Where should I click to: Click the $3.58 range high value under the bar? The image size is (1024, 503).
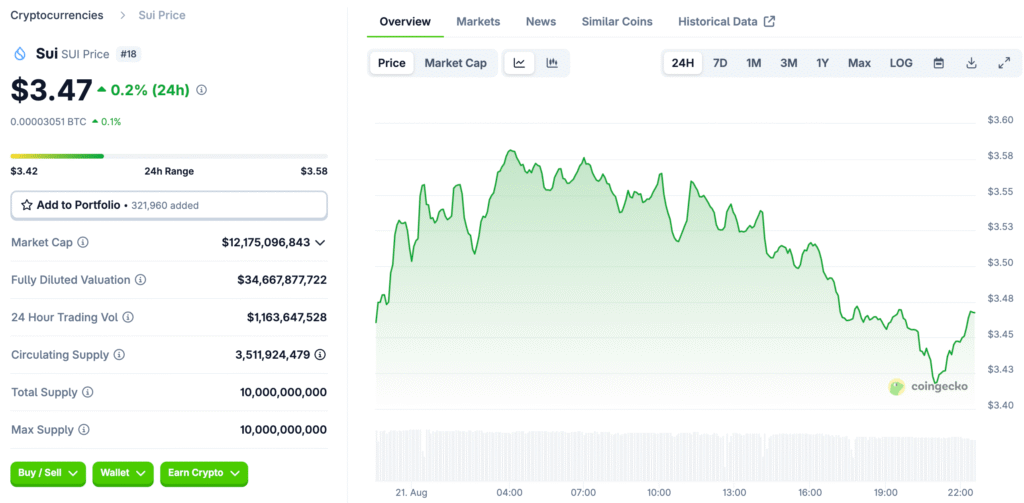click(x=314, y=171)
